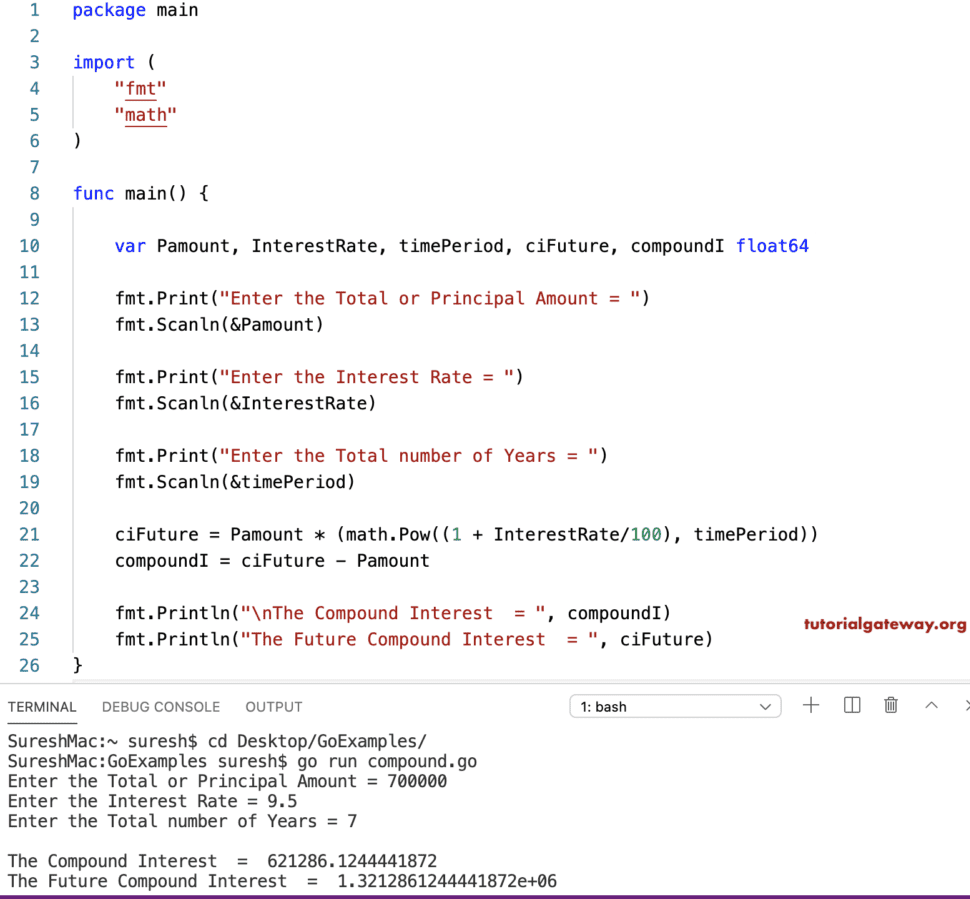This screenshot has height=899, width=970.
Task: Select the TERMINAL tab
Action: (x=42, y=707)
